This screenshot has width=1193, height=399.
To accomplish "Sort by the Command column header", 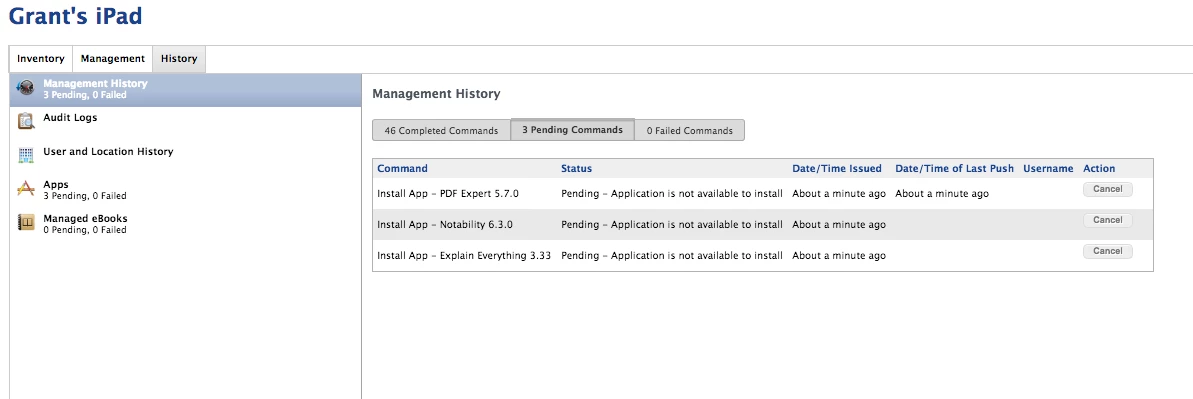I will click(x=402, y=168).
